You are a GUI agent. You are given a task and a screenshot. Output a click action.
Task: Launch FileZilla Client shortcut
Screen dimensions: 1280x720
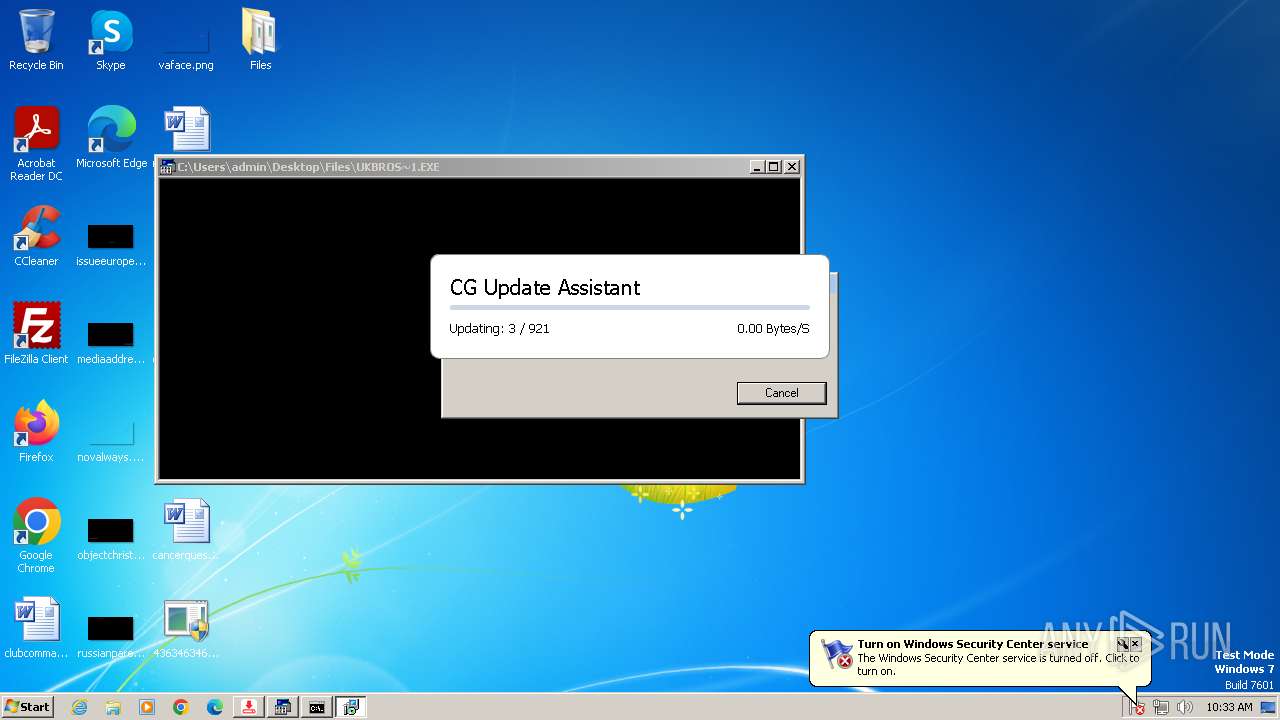(36, 334)
